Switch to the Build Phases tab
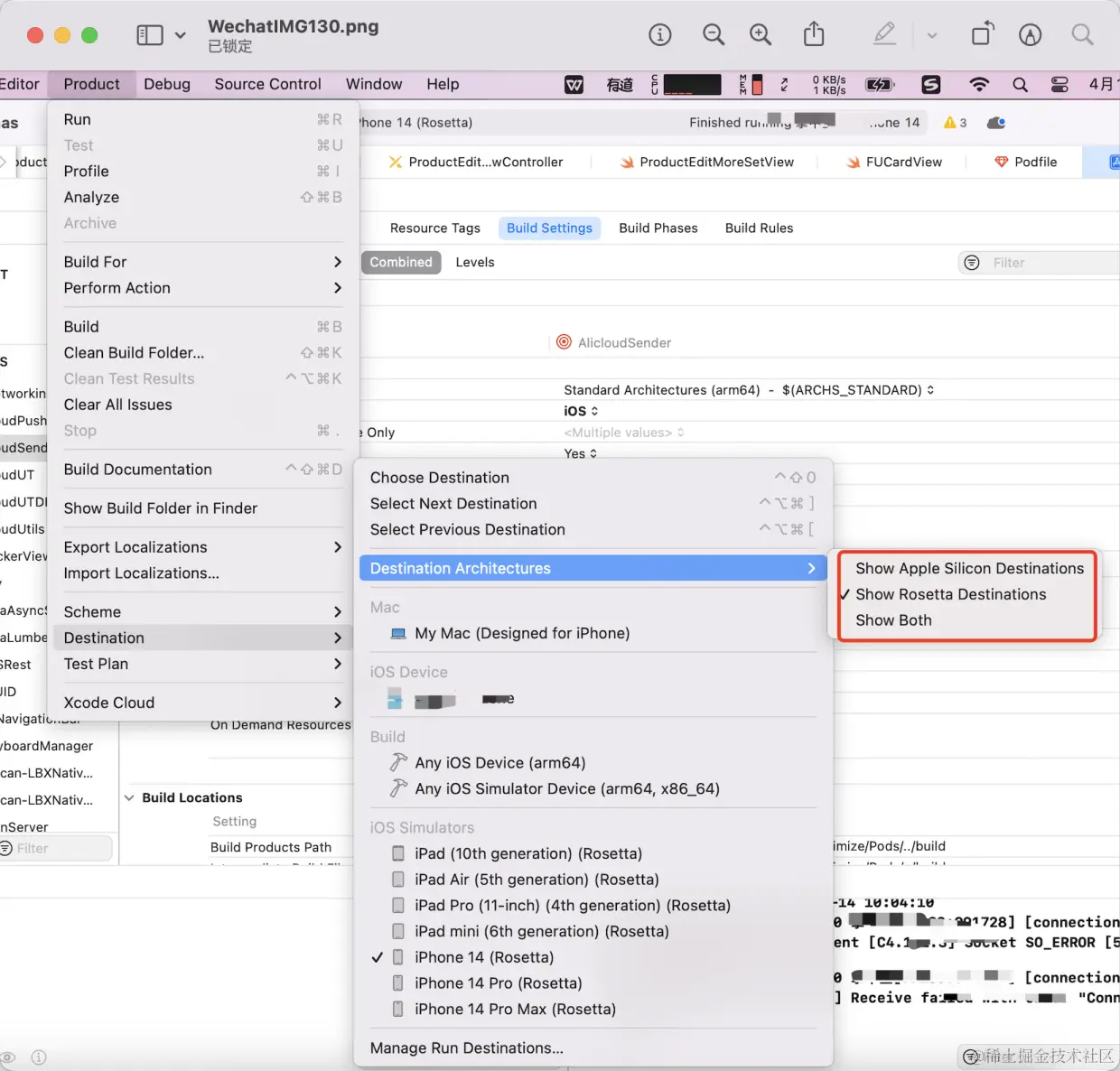Image resolution: width=1120 pixels, height=1071 pixels. tap(658, 228)
